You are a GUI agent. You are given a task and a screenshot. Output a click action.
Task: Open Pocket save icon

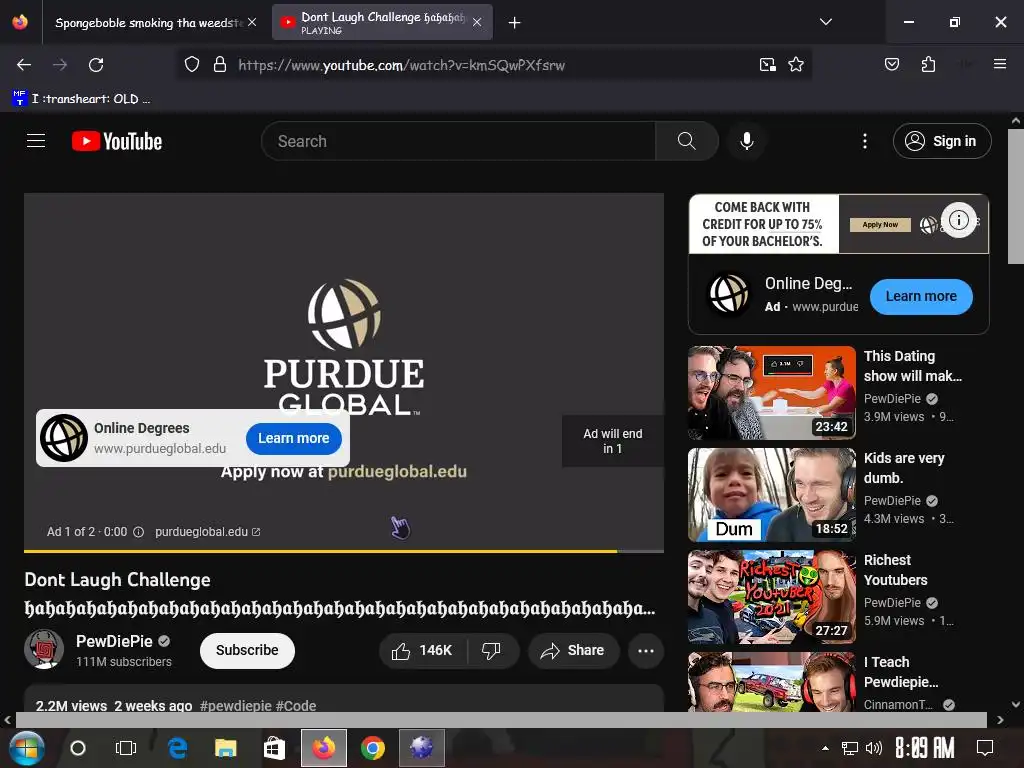[x=891, y=64]
